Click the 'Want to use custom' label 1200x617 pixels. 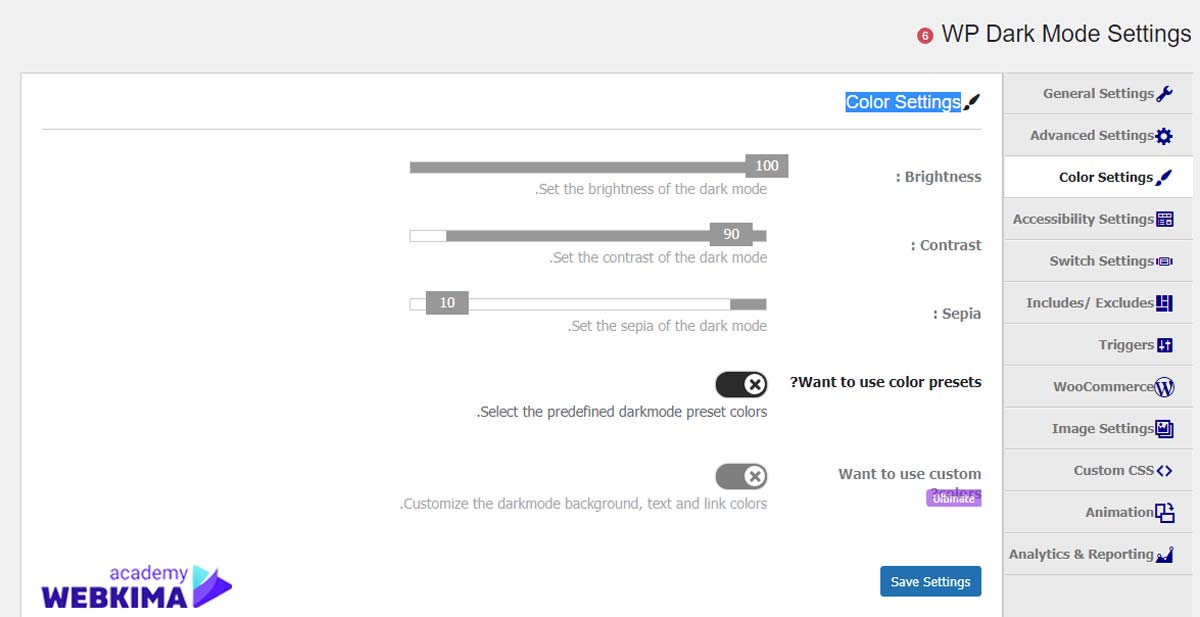(910, 474)
